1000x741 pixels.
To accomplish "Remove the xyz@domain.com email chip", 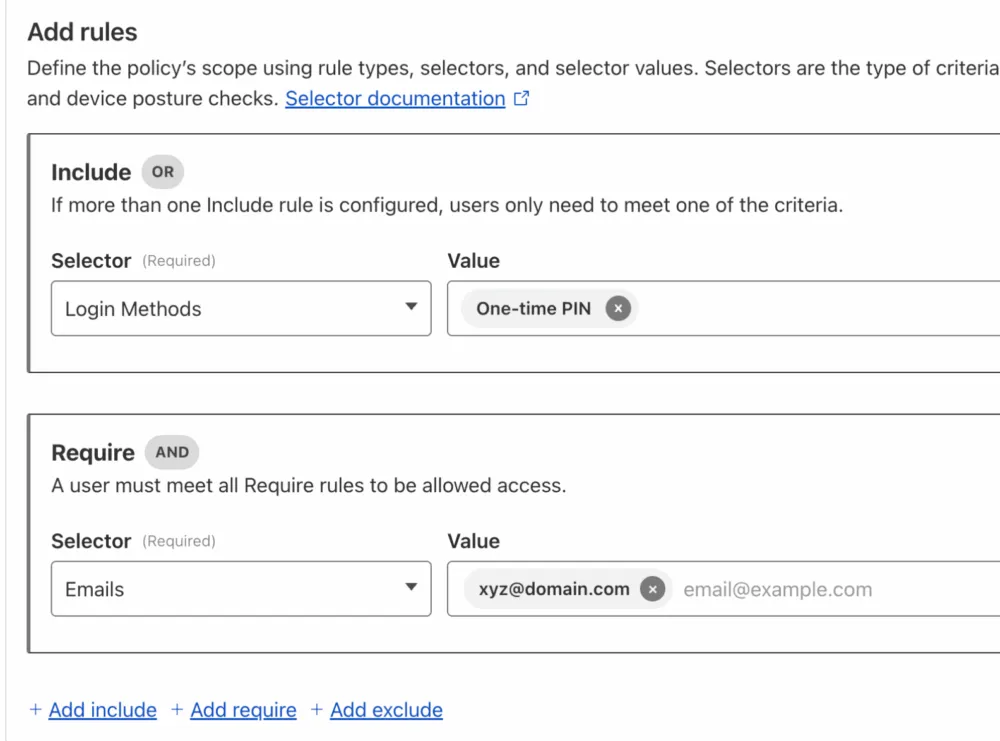I will point(652,589).
